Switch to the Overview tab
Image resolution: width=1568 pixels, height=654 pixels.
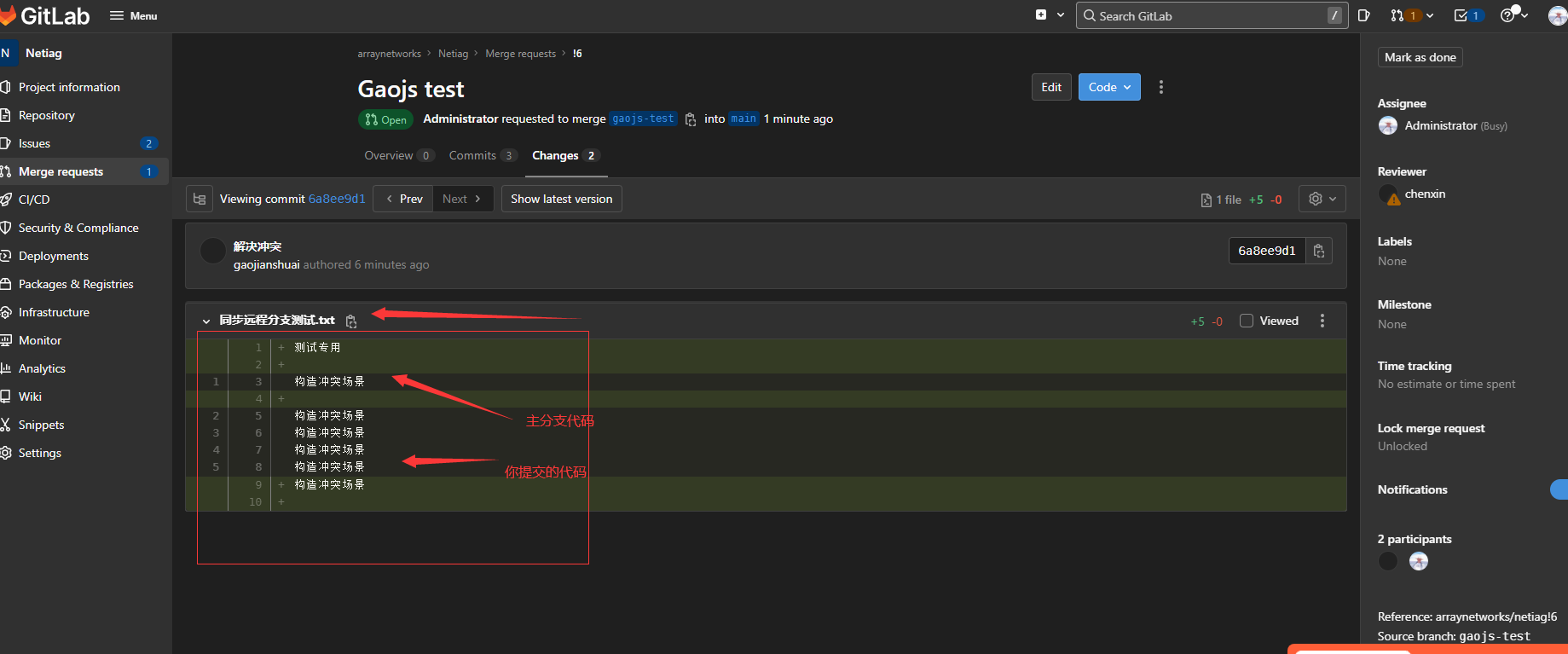coord(389,155)
